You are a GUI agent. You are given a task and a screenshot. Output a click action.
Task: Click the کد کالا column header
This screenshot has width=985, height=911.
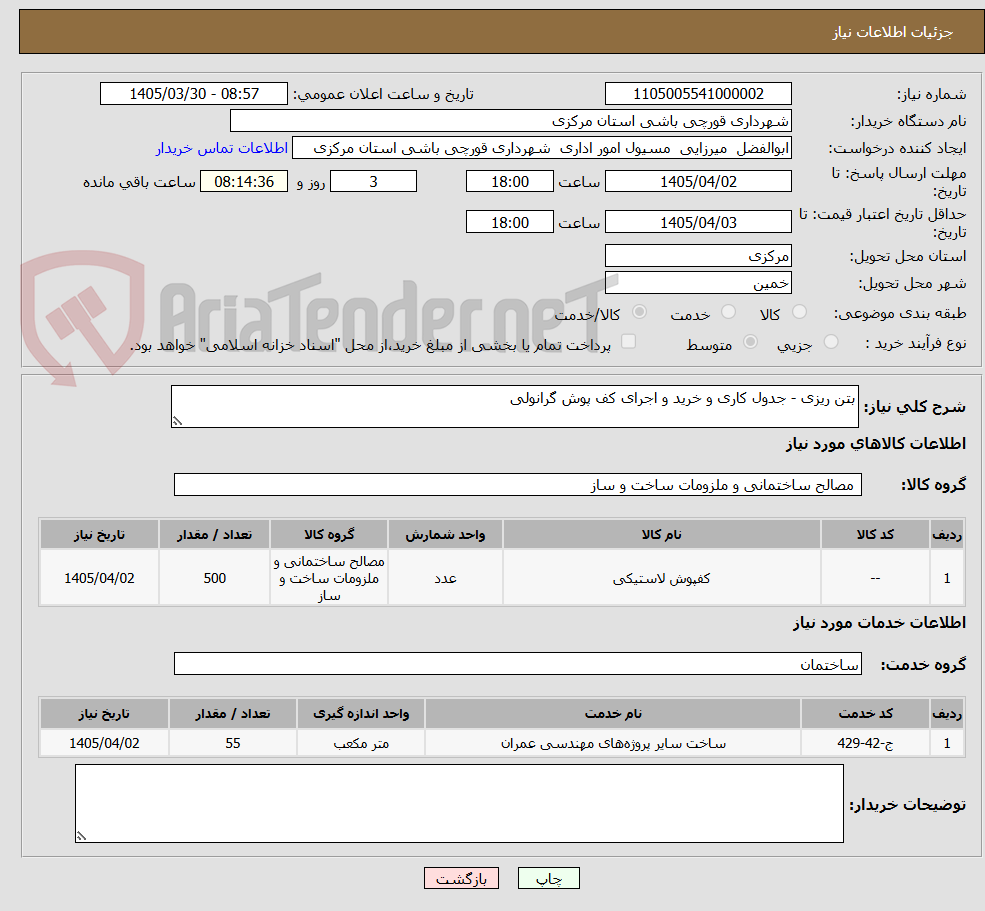click(x=875, y=534)
